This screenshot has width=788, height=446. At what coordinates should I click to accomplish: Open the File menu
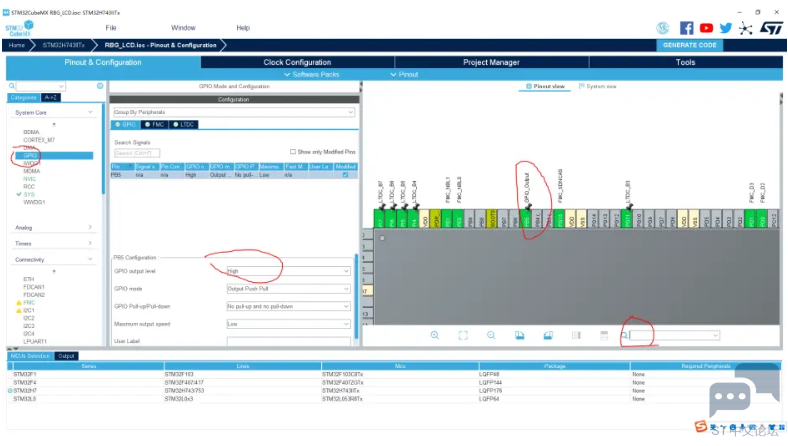[111, 28]
